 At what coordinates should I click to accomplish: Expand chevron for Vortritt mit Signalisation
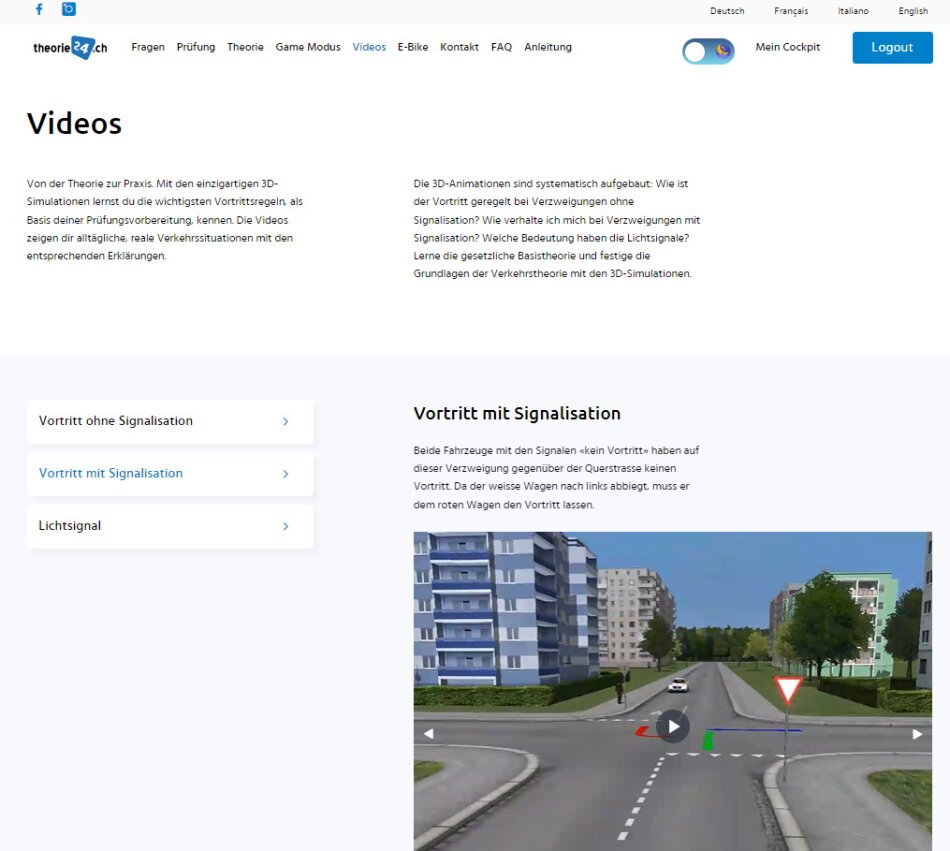point(285,474)
